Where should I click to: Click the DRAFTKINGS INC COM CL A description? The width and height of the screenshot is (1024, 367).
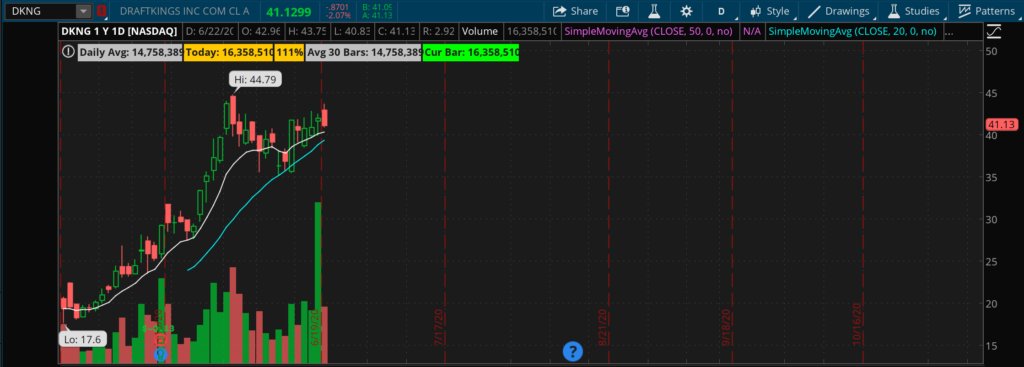[x=185, y=11]
